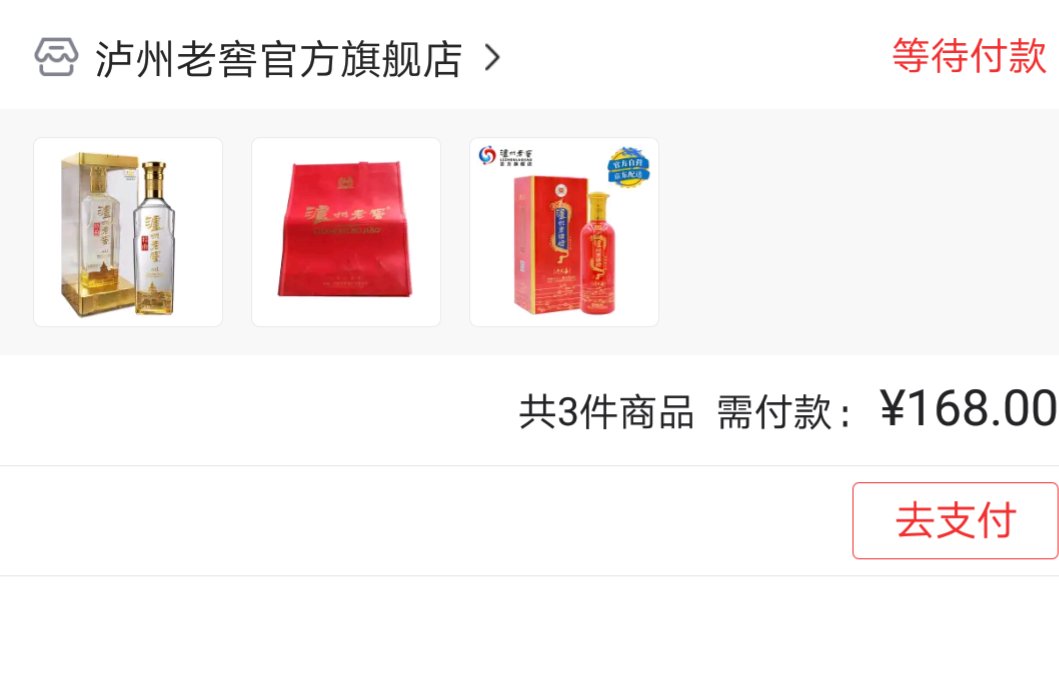Click the 共3件商品 item count

606,411
